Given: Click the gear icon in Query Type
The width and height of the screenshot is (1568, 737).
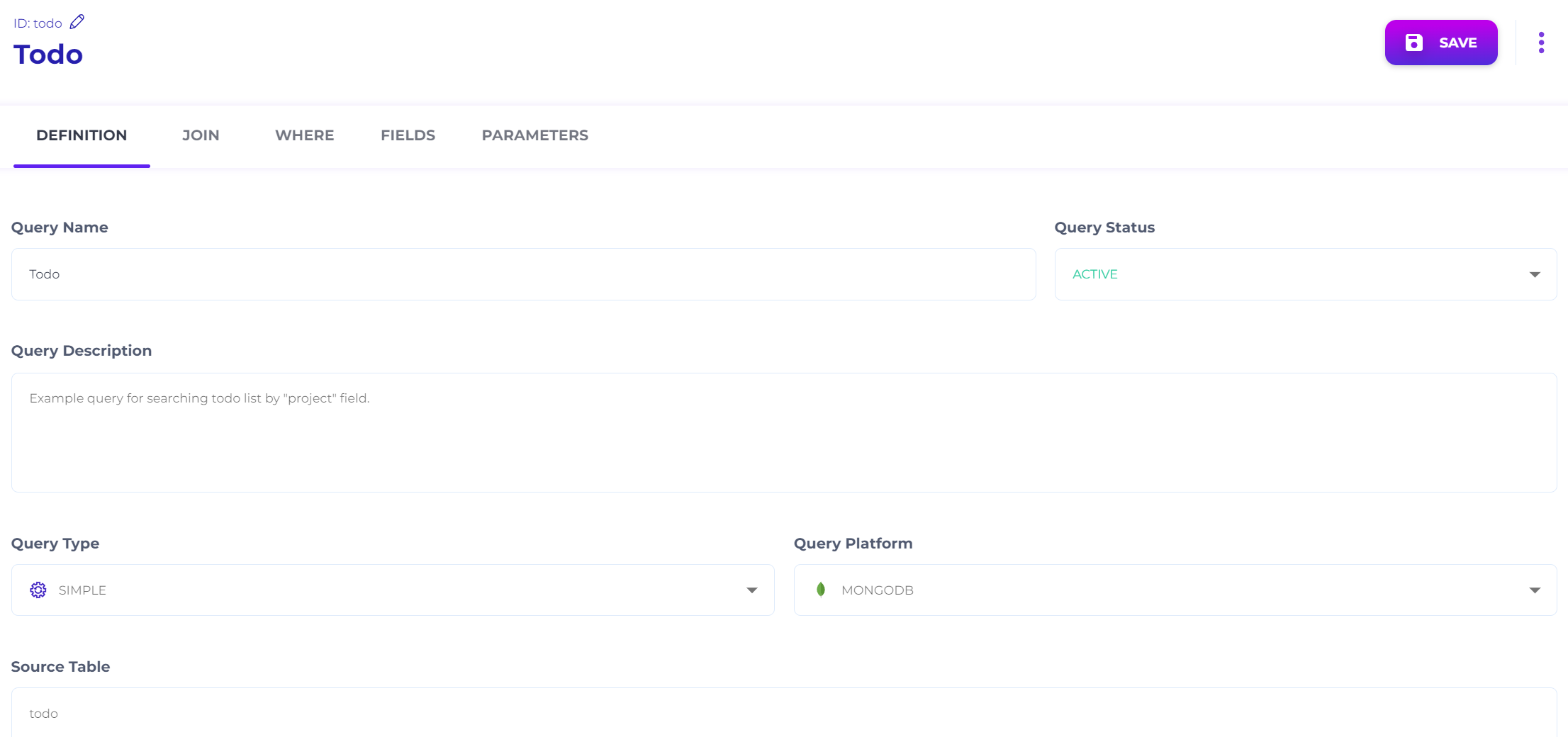Looking at the screenshot, I should coord(38,590).
